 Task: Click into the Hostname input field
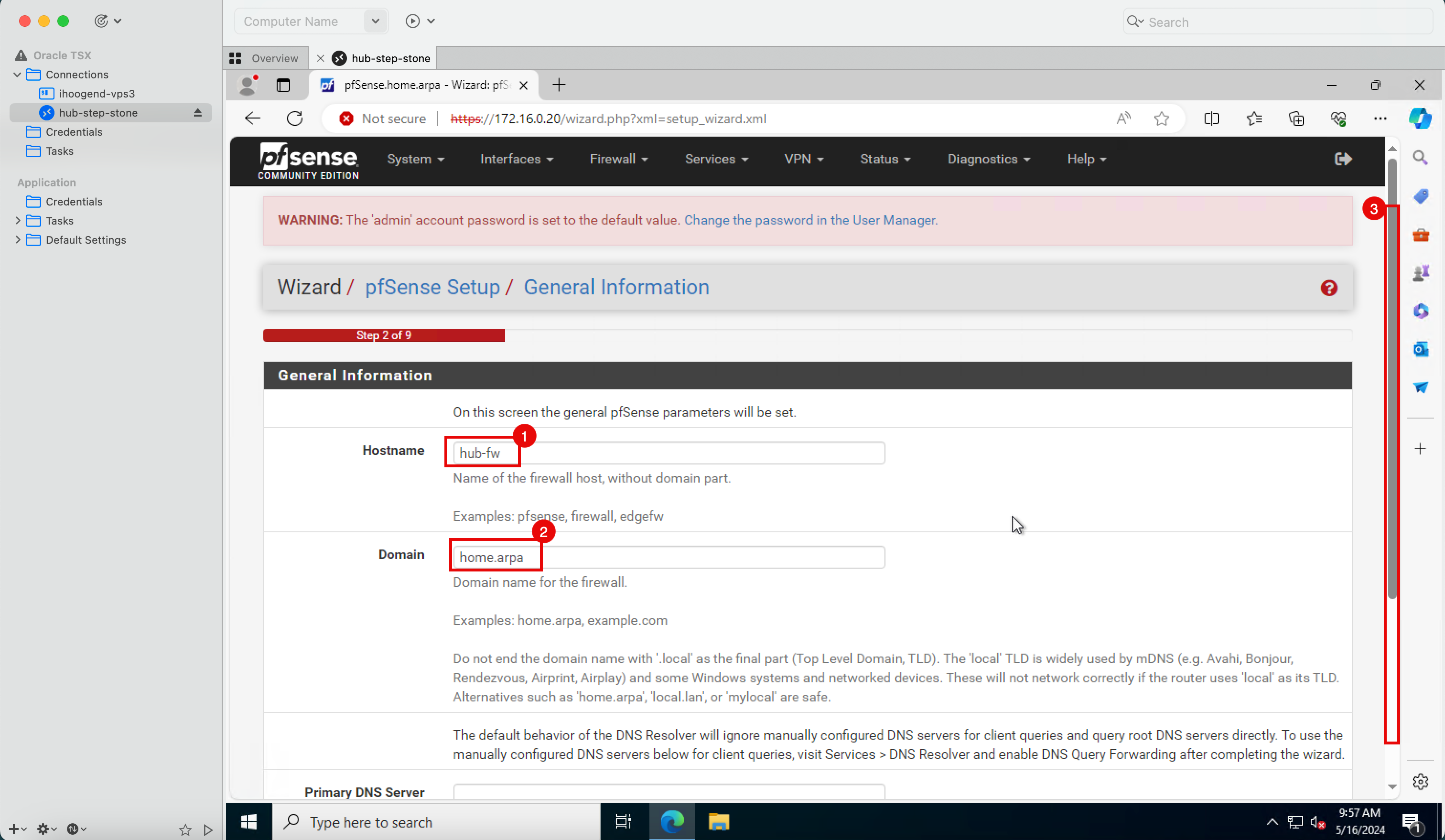668,453
